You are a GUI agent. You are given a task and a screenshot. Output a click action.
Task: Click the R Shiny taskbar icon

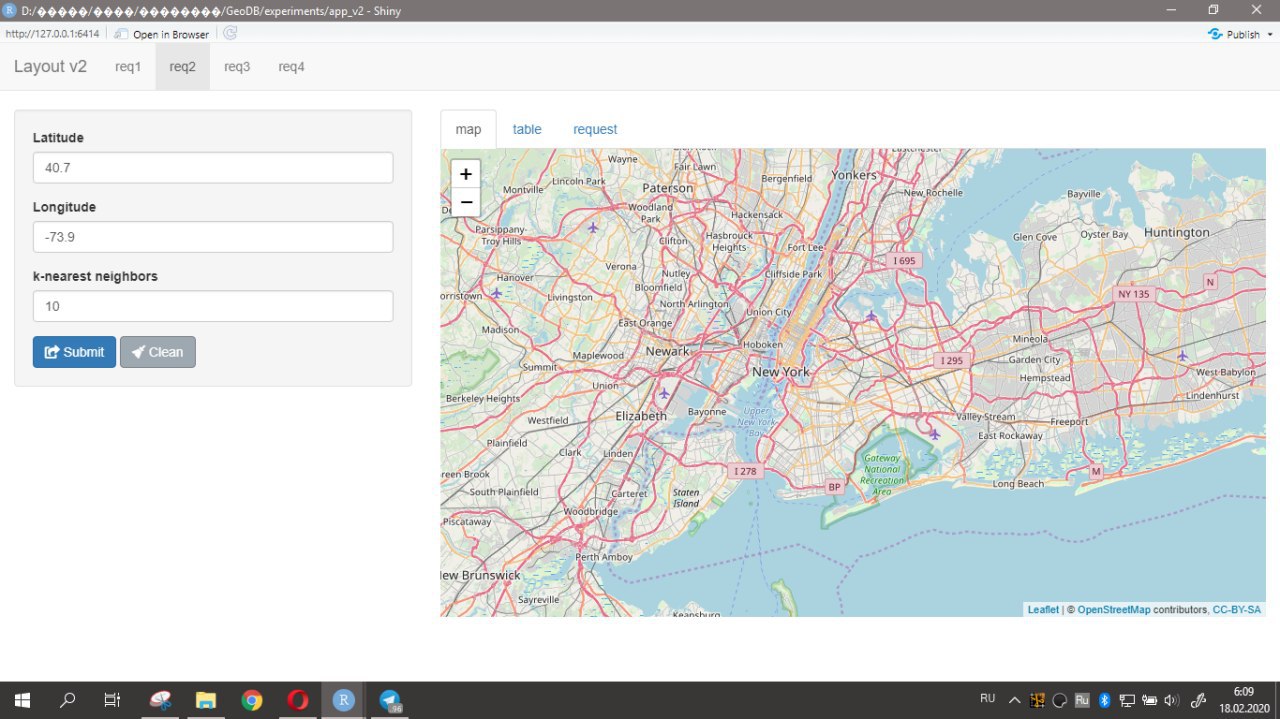click(342, 700)
